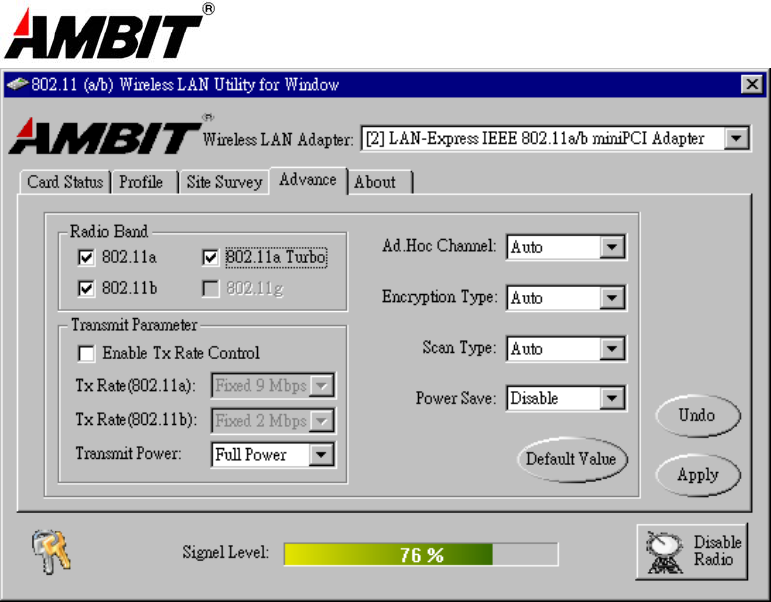Select the Advance tab
771x602 pixels.
tap(308, 180)
